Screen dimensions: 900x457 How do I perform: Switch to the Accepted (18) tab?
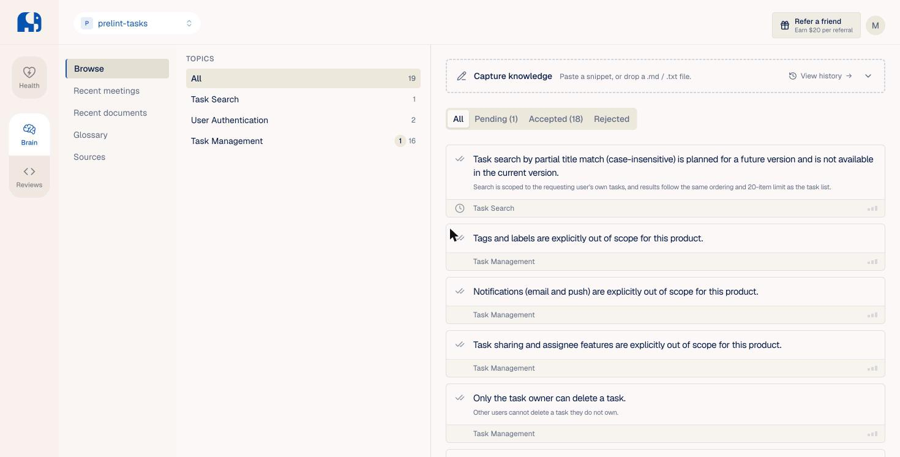556,119
